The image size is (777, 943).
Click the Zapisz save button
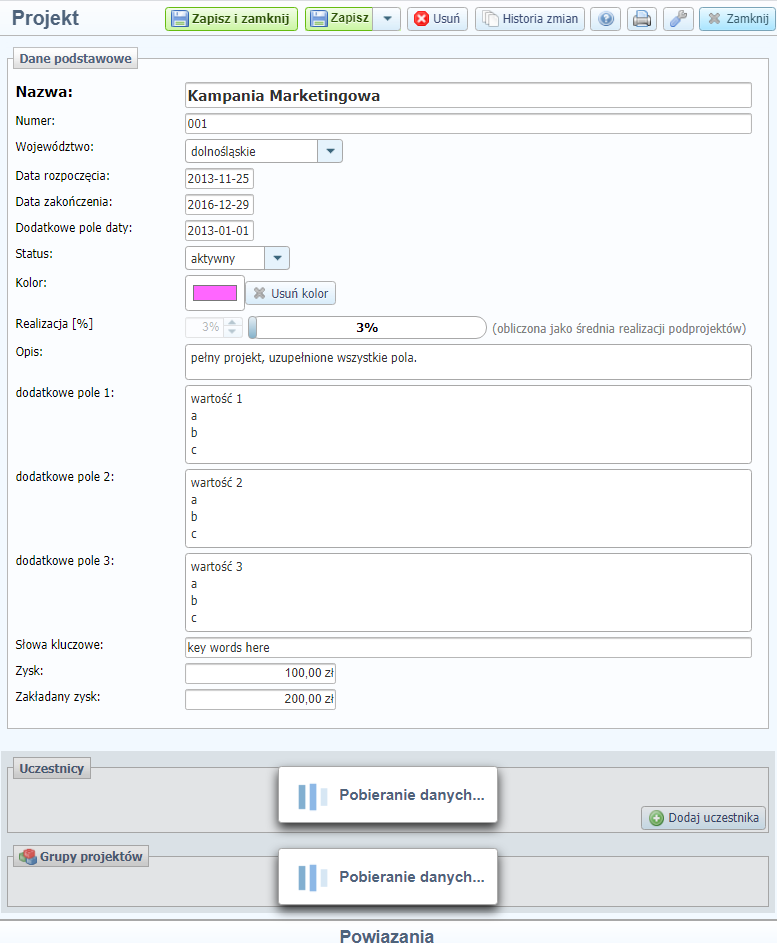340,19
